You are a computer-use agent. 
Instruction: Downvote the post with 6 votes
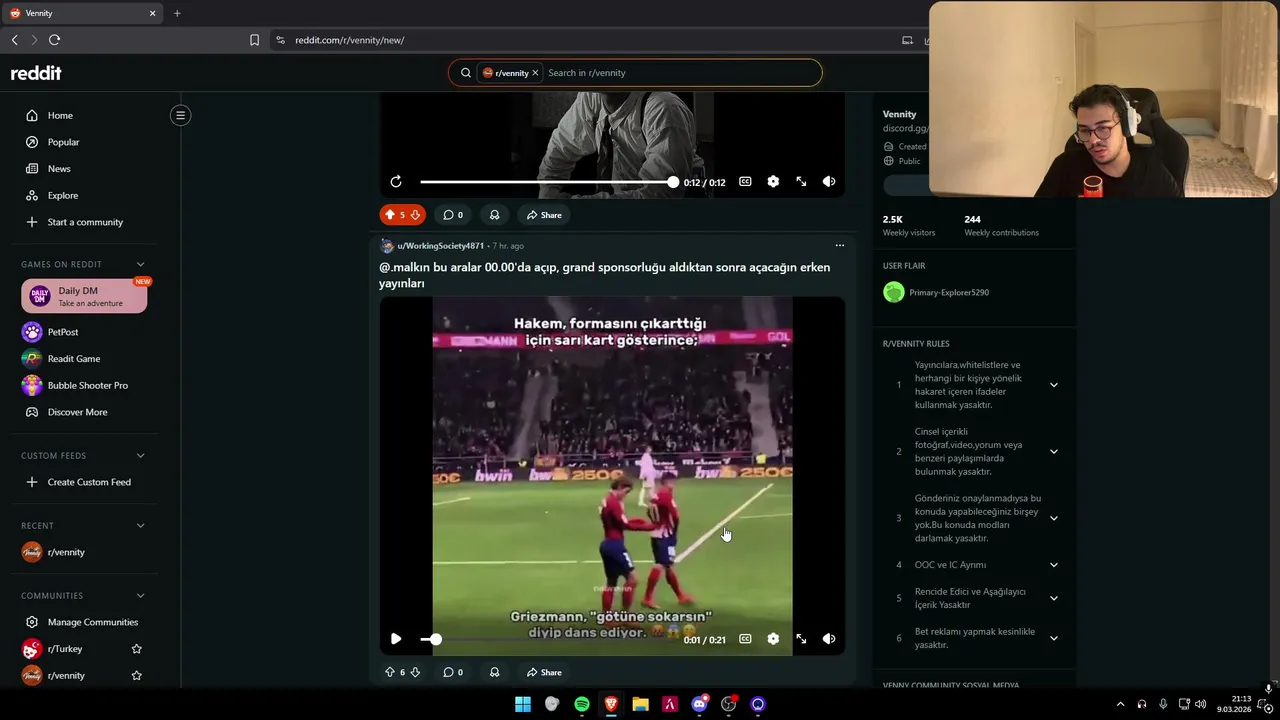point(415,672)
